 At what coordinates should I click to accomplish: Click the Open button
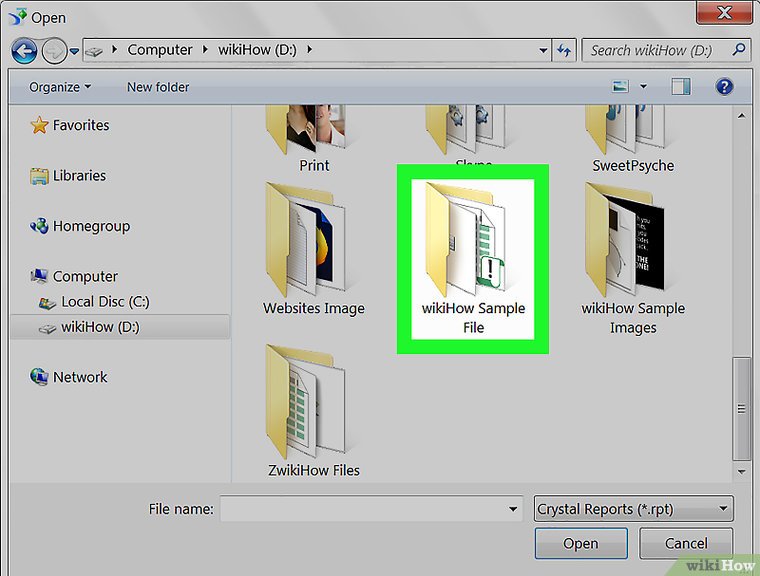(581, 544)
